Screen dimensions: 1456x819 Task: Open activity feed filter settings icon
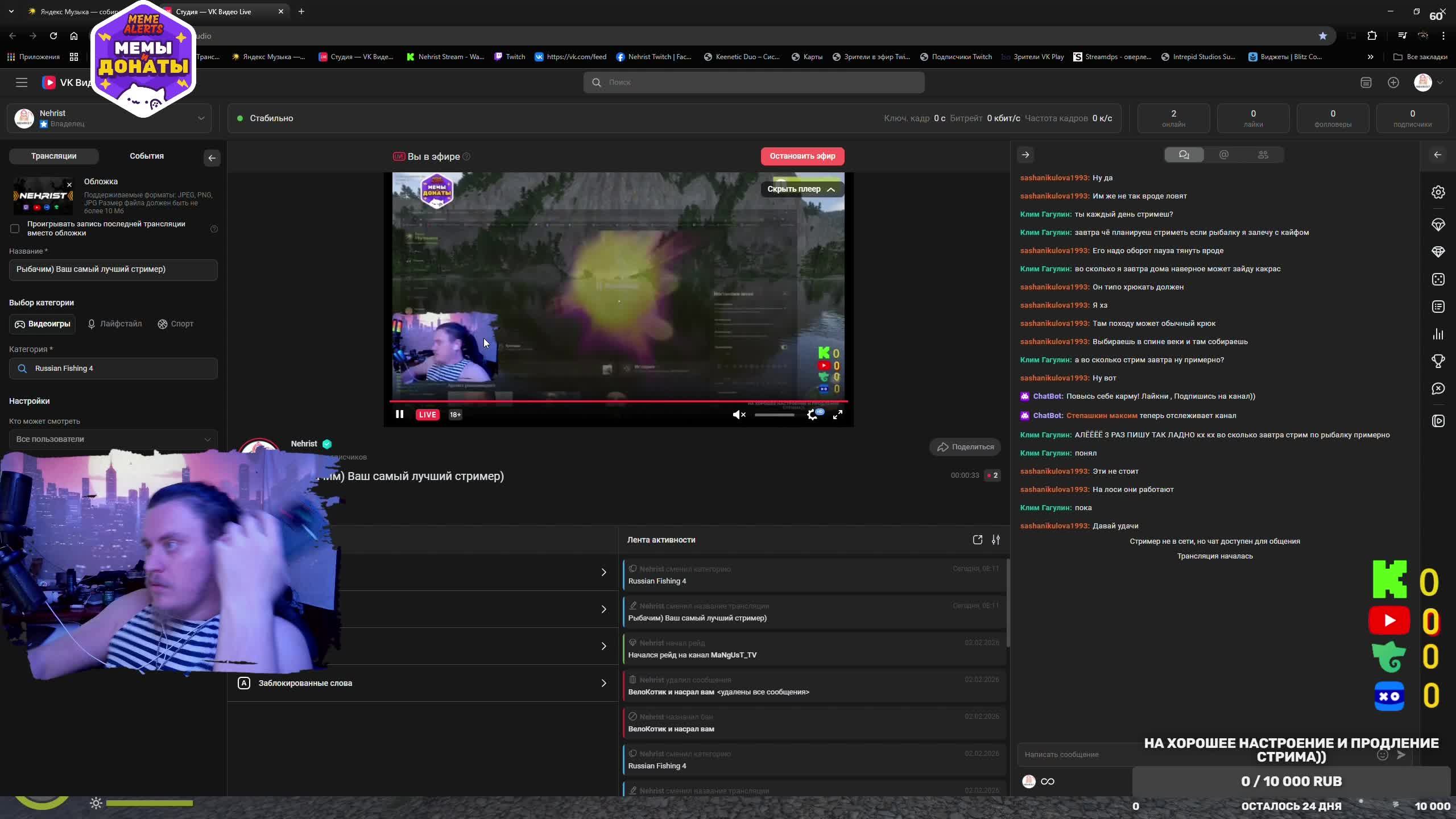(996, 540)
